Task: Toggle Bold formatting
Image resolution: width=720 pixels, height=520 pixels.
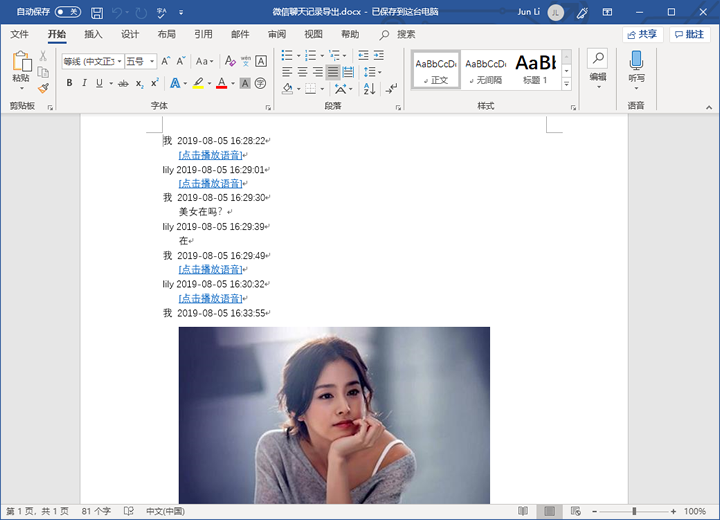Action: click(69, 83)
